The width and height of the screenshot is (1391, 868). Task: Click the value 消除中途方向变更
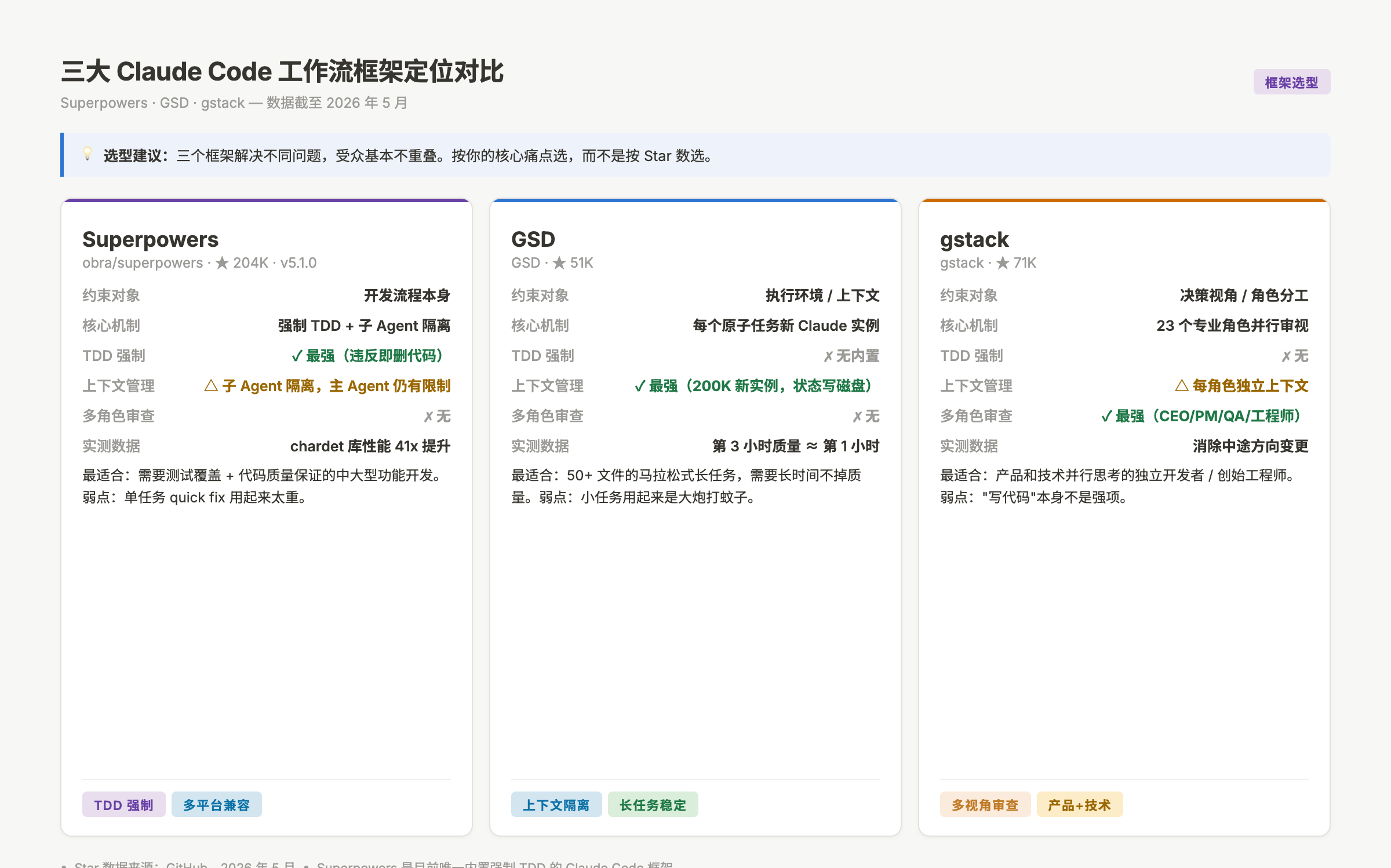click(x=1250, y=446)
